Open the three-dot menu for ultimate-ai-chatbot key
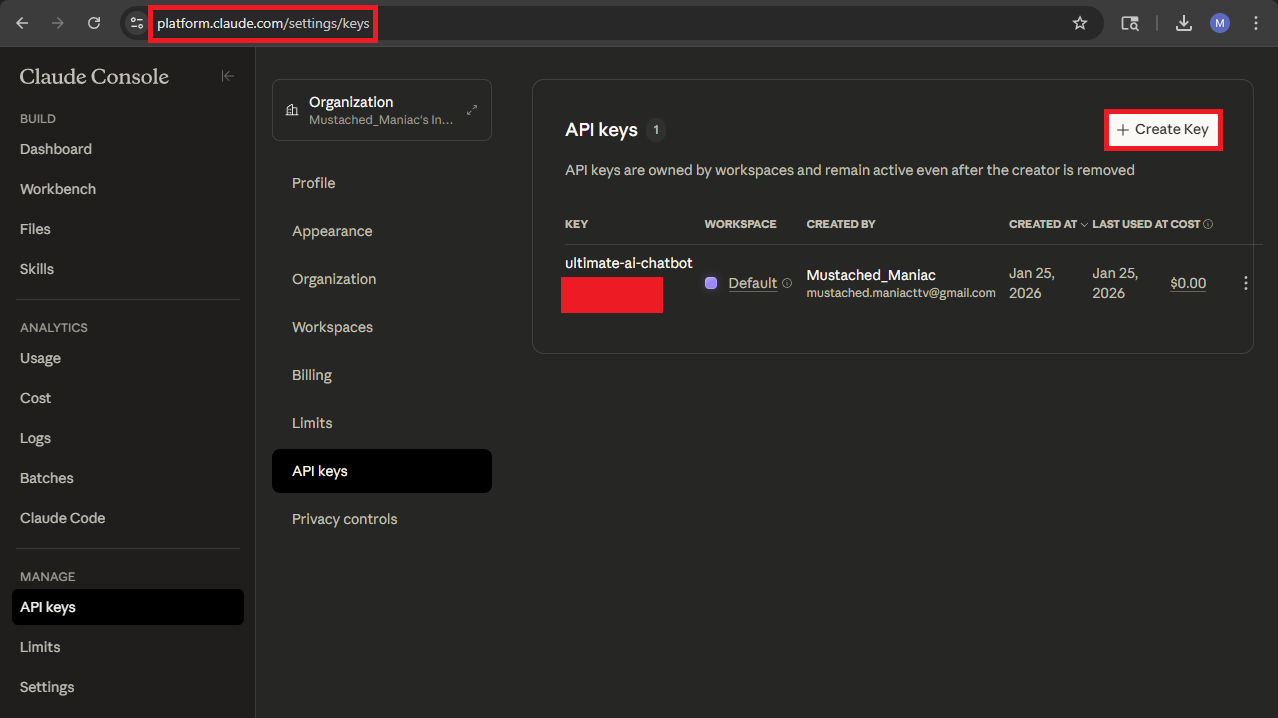Viewport: 1278px width, 718px height. pyautogui.click(x=1245, y=283)
